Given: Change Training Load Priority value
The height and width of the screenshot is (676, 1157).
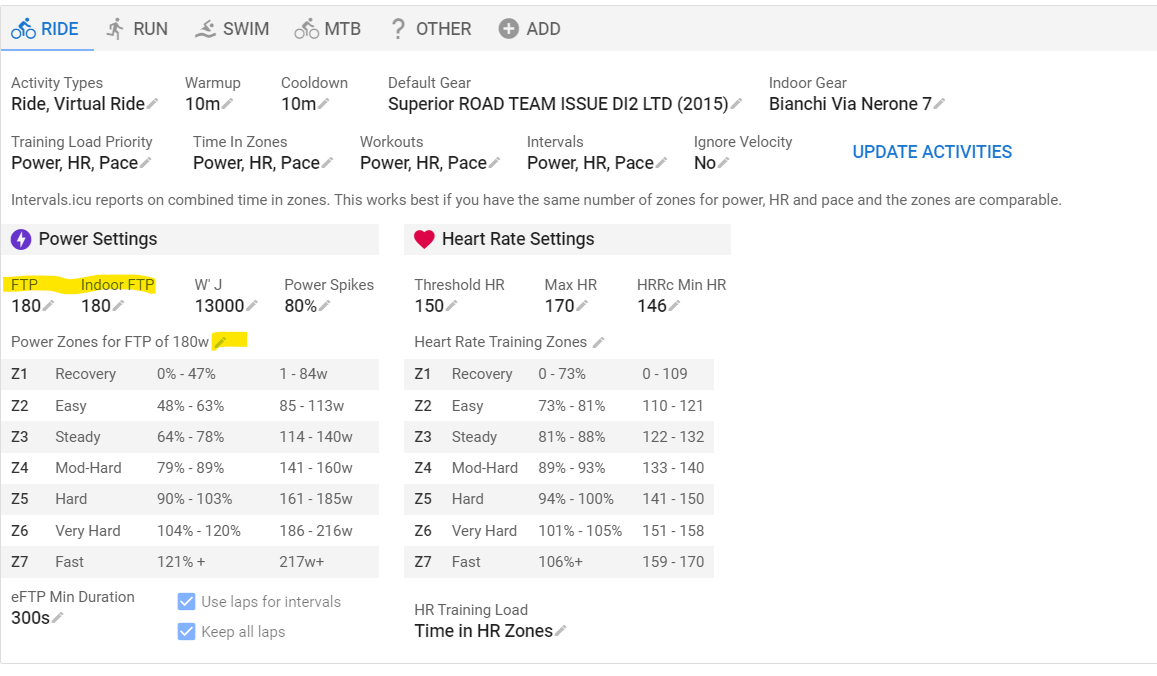Looking at the screenshot, I should [81, 163].
